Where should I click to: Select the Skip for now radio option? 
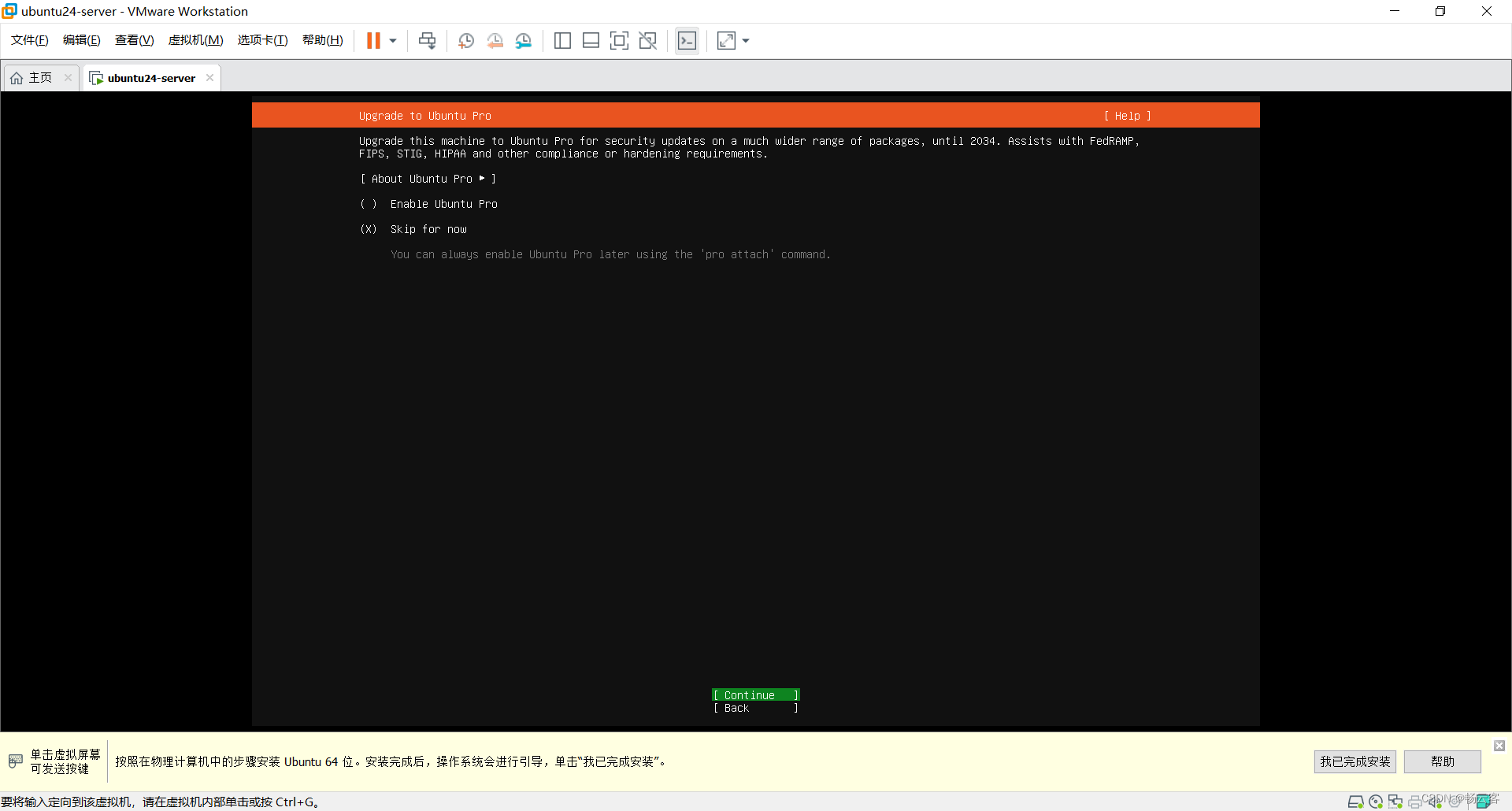pos(413,229)
